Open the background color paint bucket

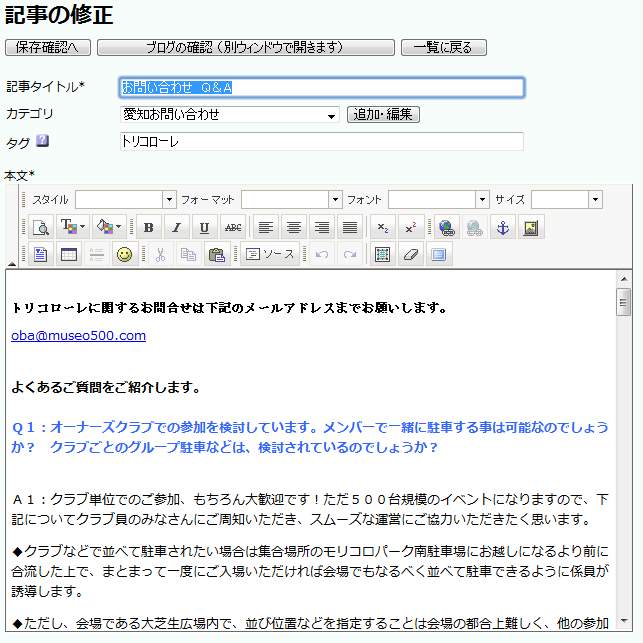click(109, 227)
